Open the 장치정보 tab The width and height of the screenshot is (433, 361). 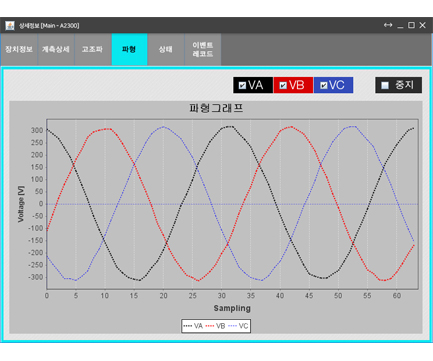point(19,49)
